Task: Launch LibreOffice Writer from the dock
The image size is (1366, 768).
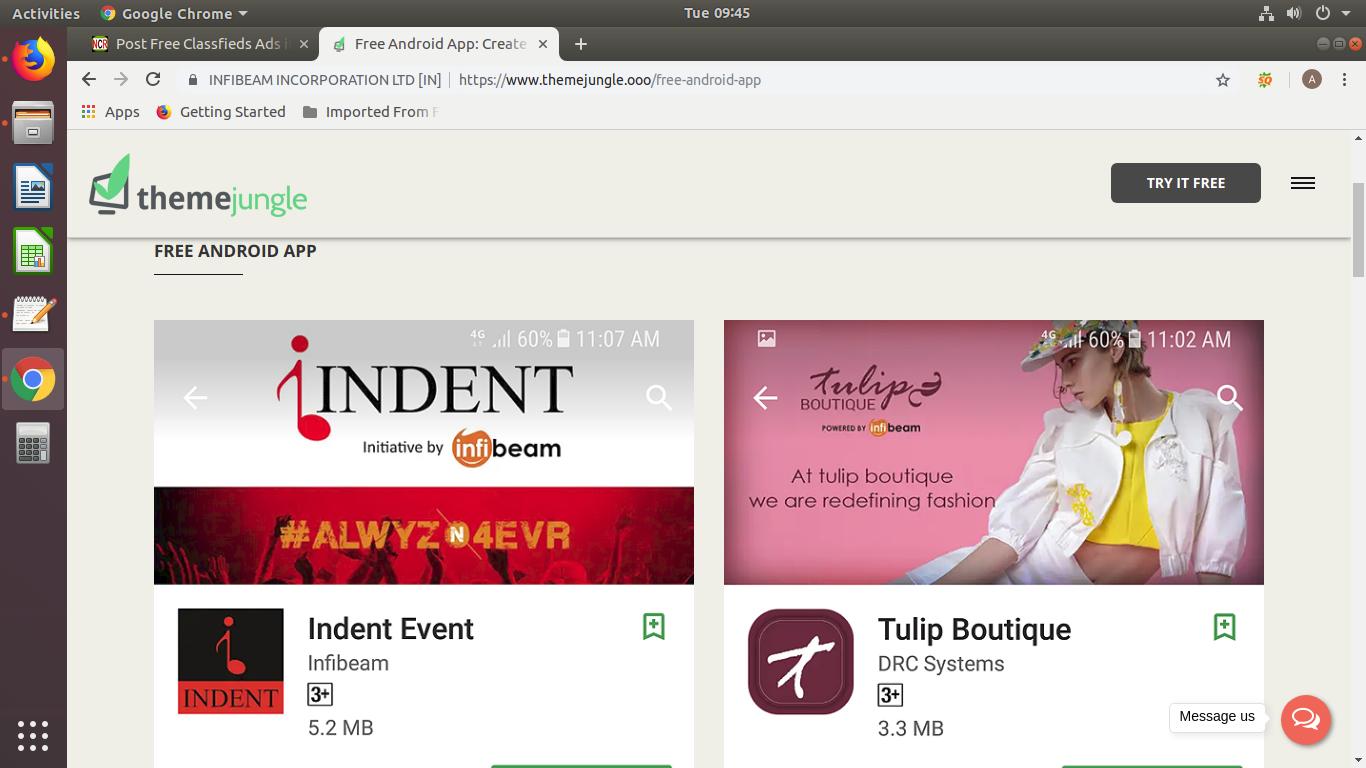Action: tap(33, 187)
